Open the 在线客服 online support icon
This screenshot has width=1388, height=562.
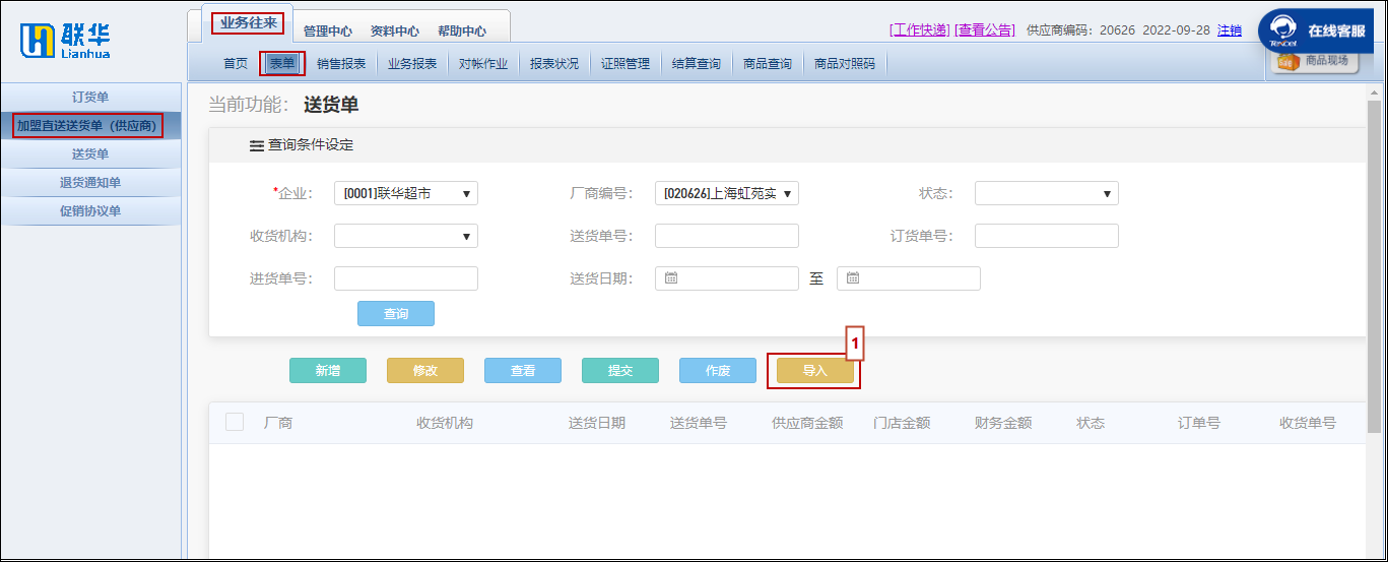pos(1316,30)
